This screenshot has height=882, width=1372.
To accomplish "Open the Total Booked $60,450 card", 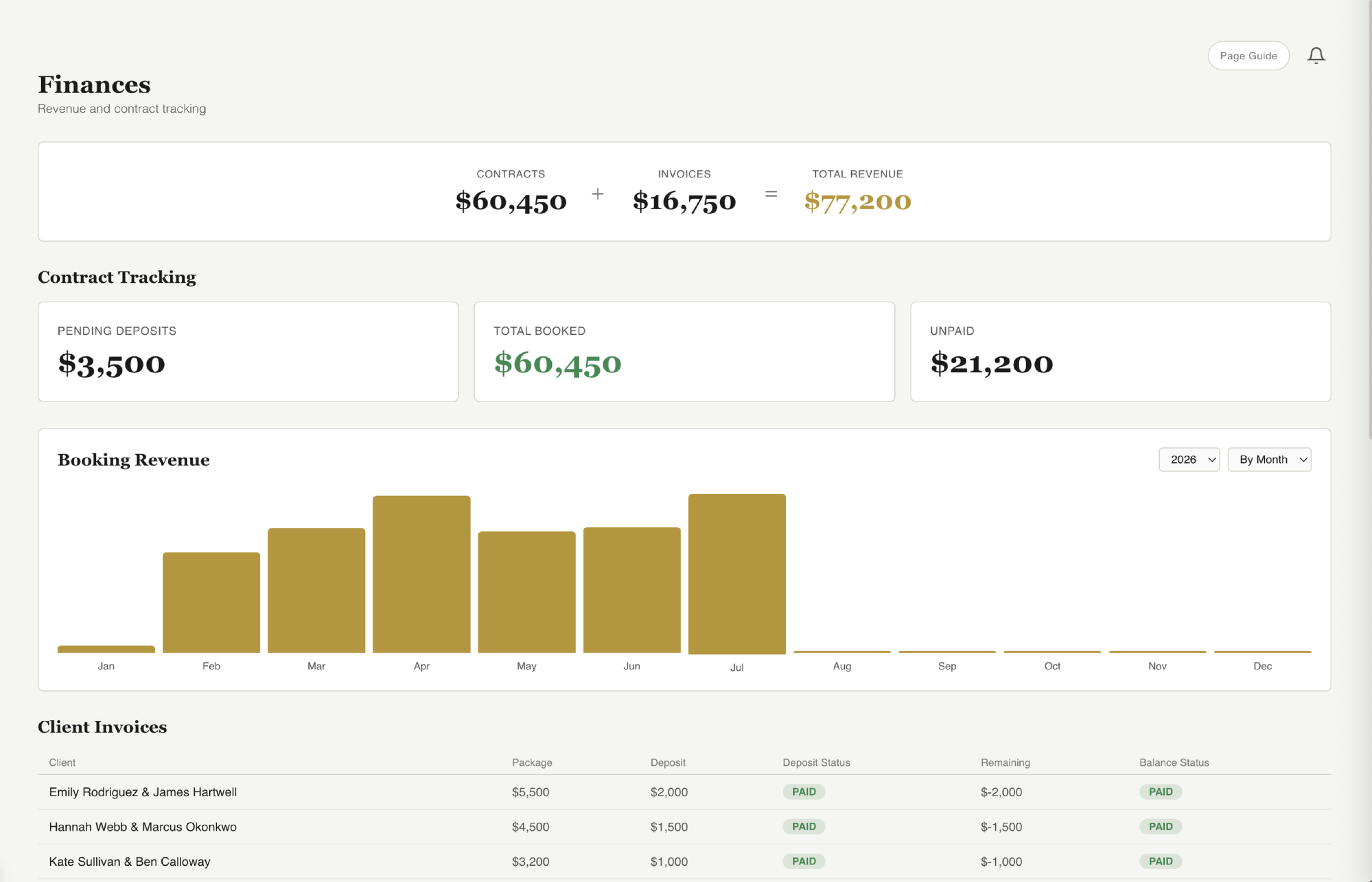I will coord(684,351).
